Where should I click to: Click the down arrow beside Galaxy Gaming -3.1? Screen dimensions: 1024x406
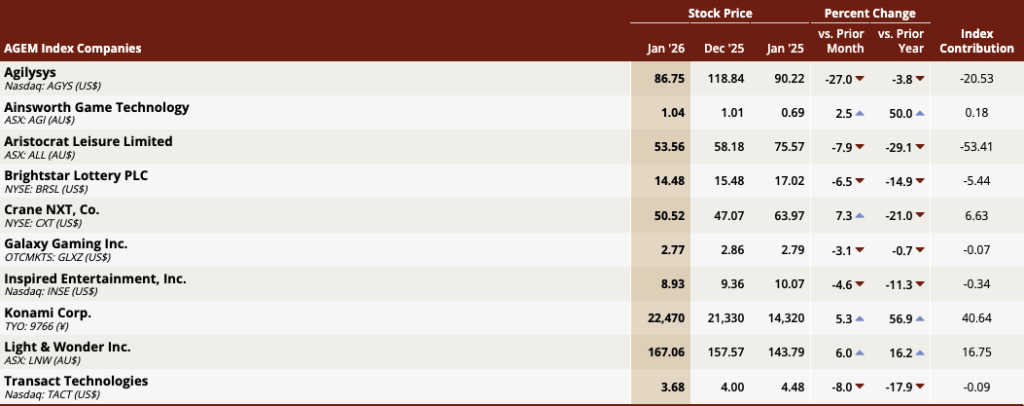859,250
